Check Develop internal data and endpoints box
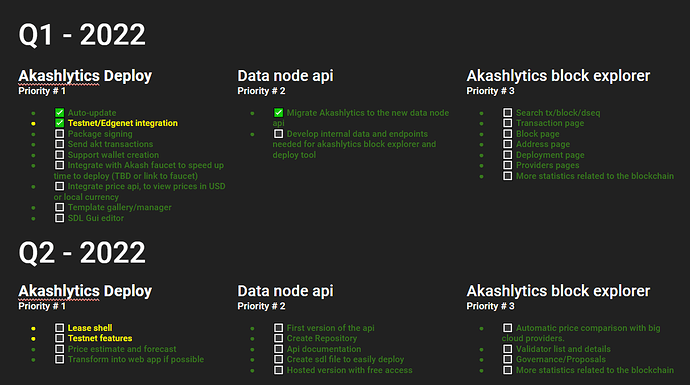Image resolution: width=690 pixels, height=385 pixels. 279,134
